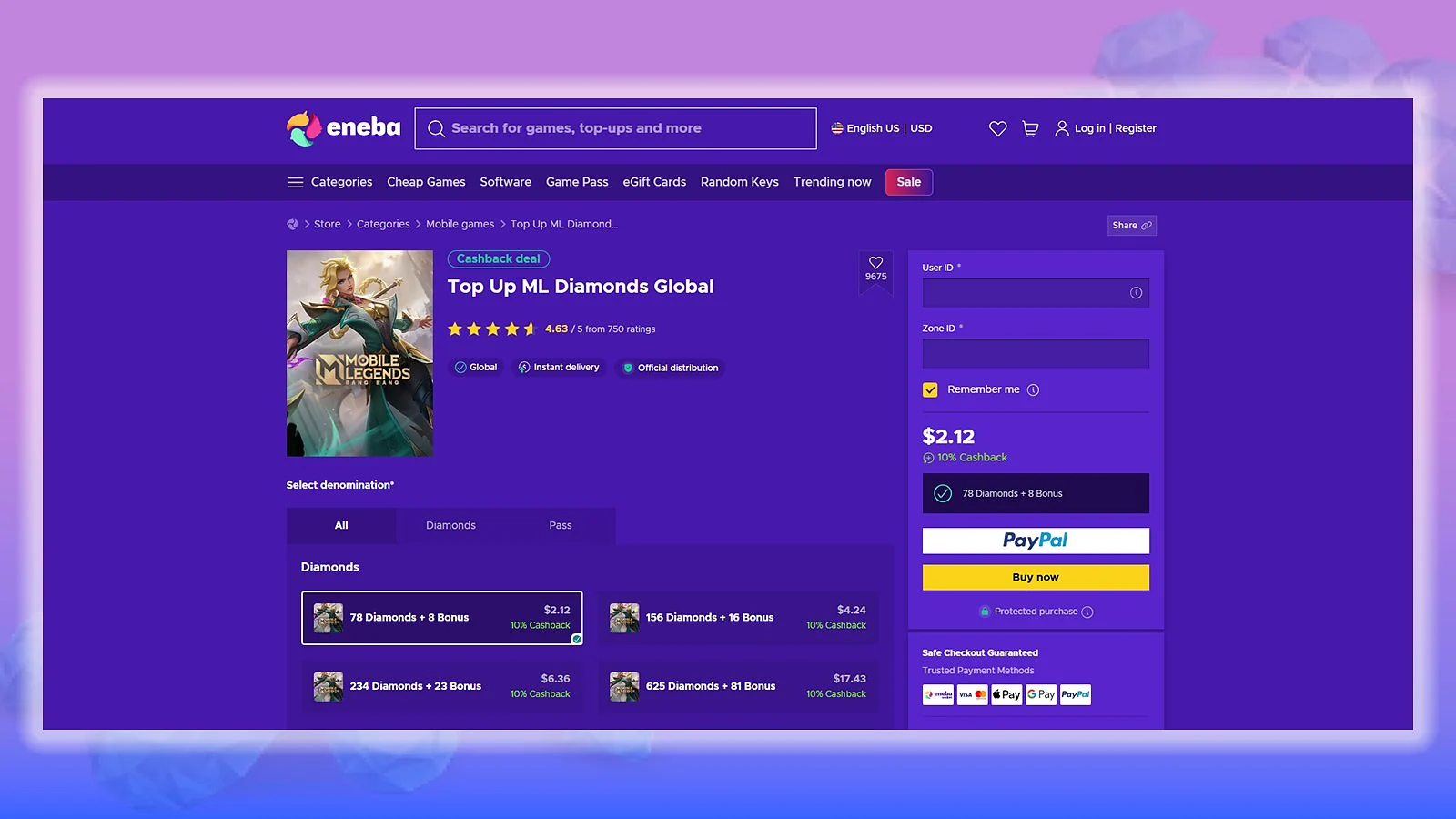Click the Cashback deal badge
Viewport: 1456px width, 819px height.
[x=499, y=259]
